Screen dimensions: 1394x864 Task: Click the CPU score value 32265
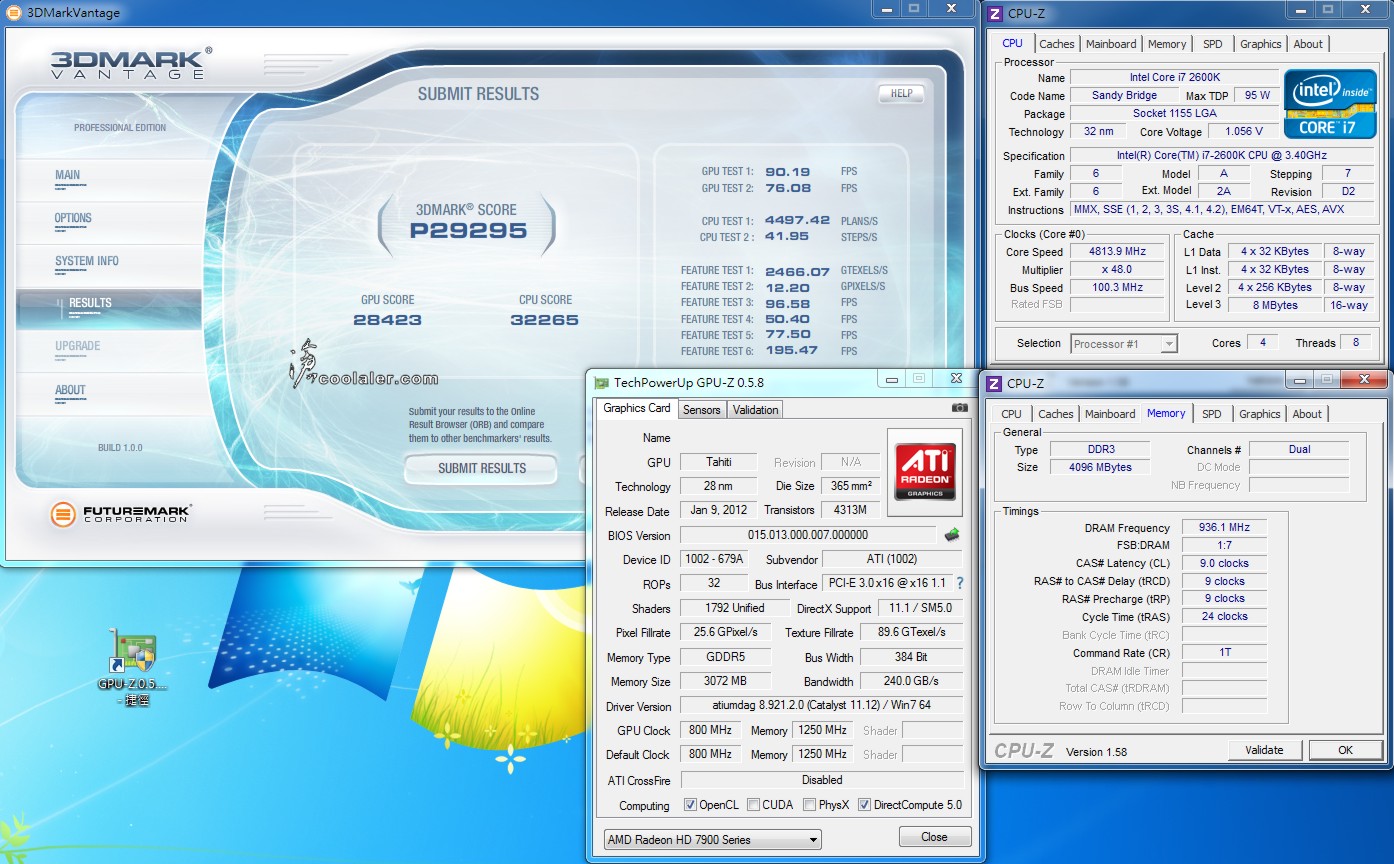[x=544, y=320]
